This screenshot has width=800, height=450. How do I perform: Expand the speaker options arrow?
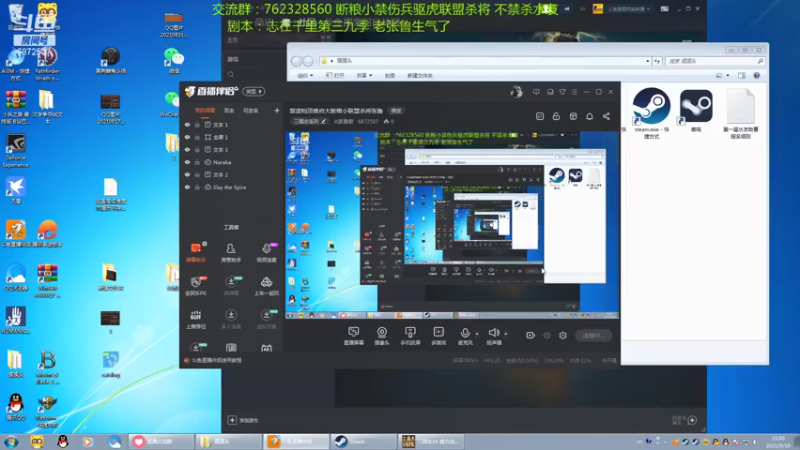coord(506,334)
